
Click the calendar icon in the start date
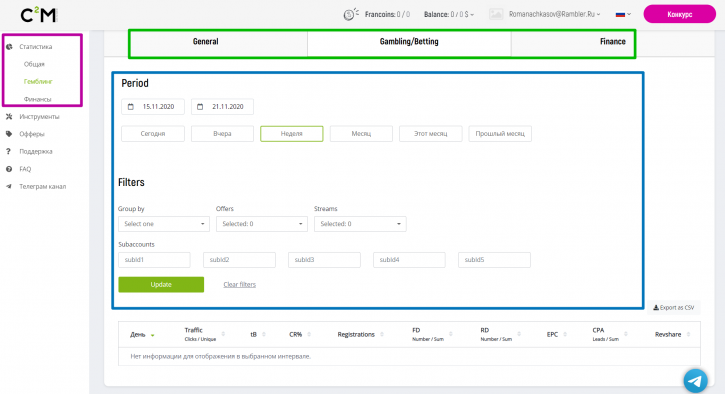131,106
